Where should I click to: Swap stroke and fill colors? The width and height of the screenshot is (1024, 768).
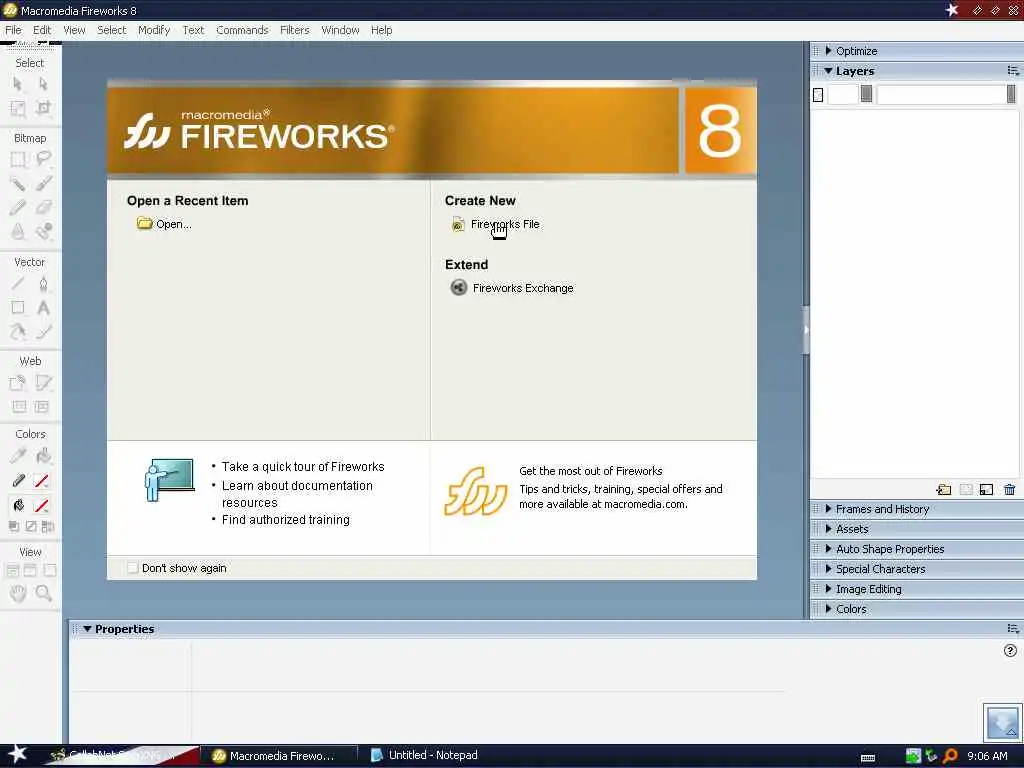coord(47,526)
